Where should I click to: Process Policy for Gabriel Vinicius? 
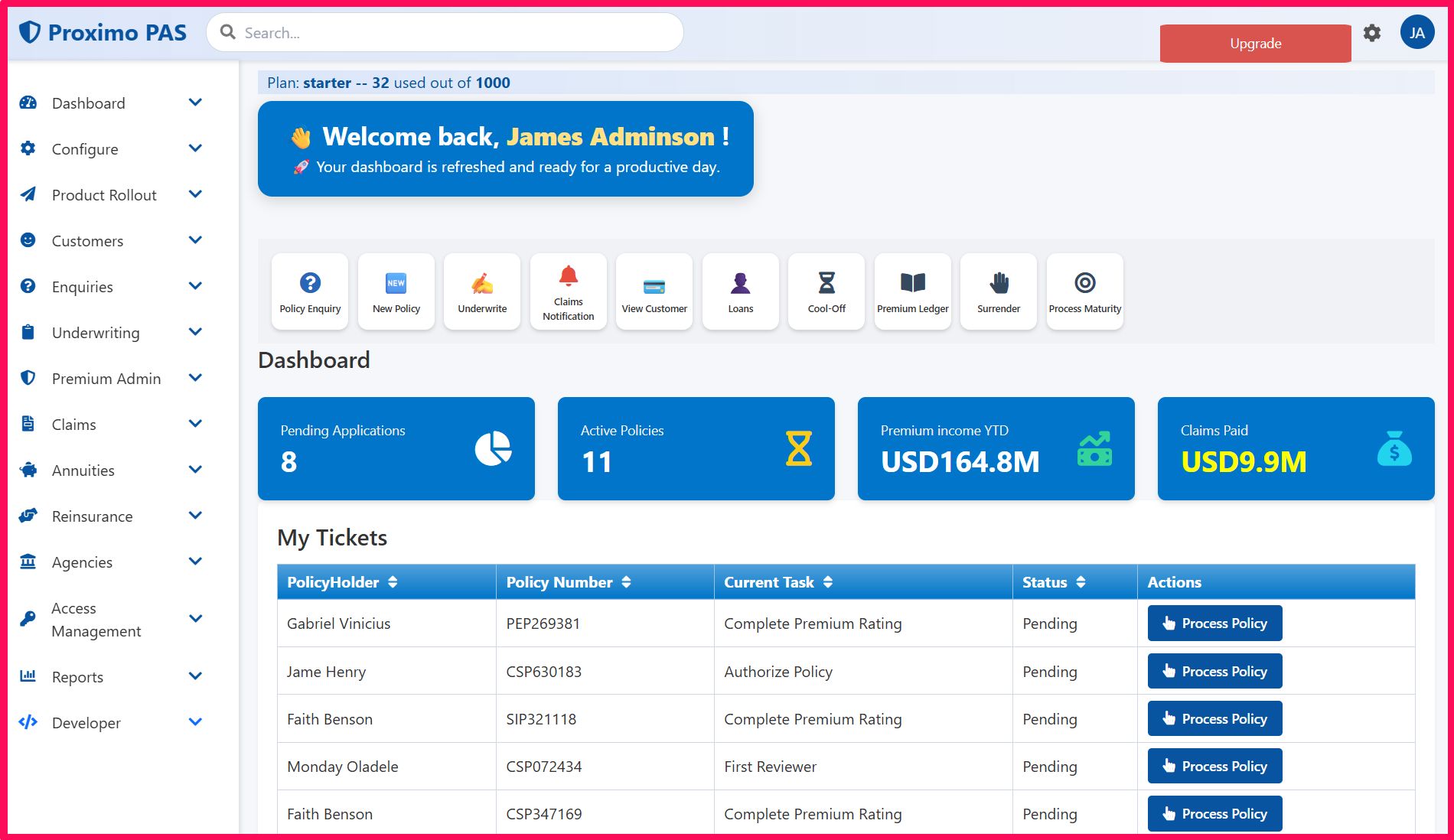coord(1214,623)
